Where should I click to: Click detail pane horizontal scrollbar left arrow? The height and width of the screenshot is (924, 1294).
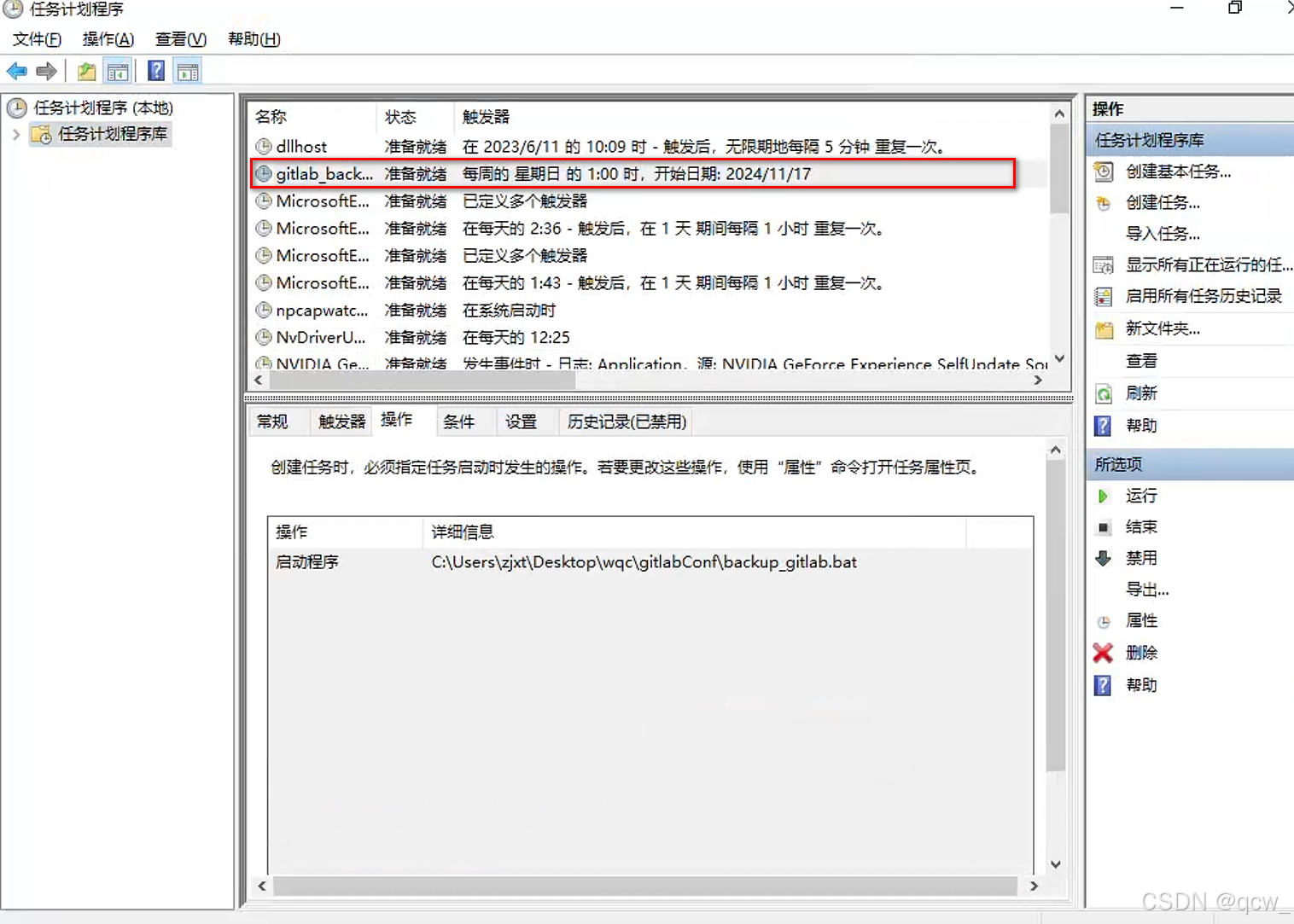click(262, 886)
